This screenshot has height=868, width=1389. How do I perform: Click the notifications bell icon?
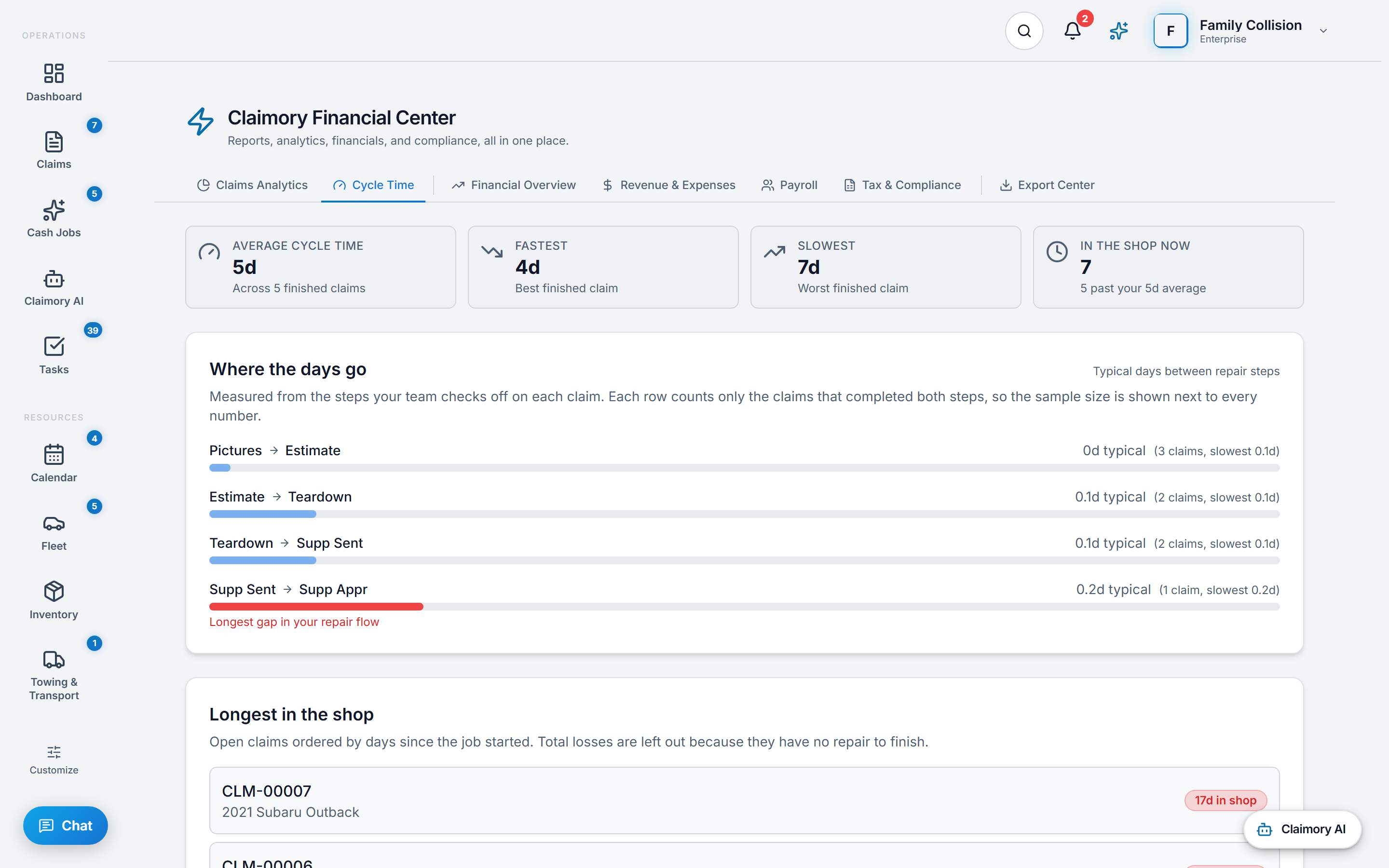(x=1072, y=31)
